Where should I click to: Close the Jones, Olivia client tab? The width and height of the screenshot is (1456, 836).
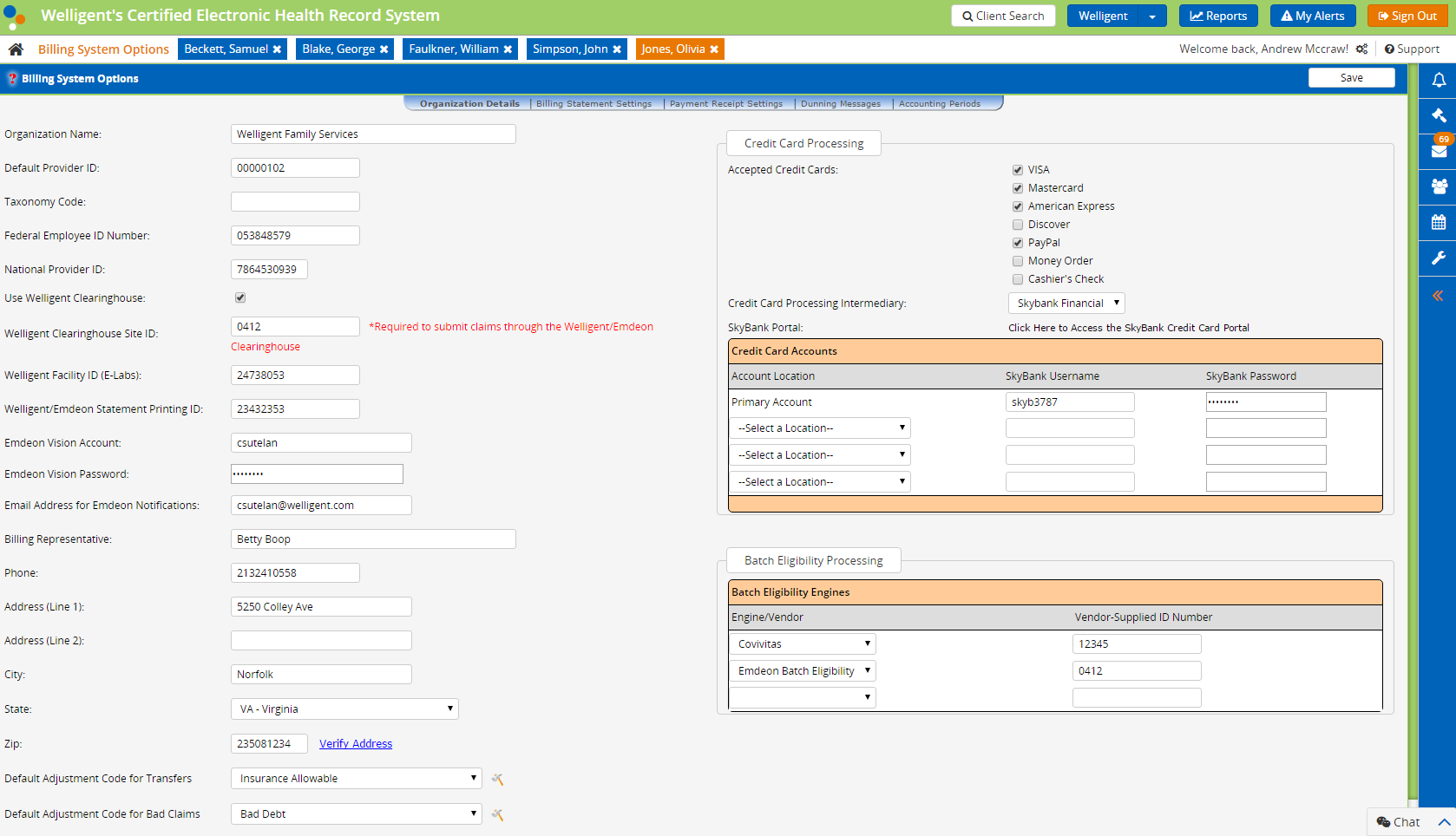click(714, 49)
